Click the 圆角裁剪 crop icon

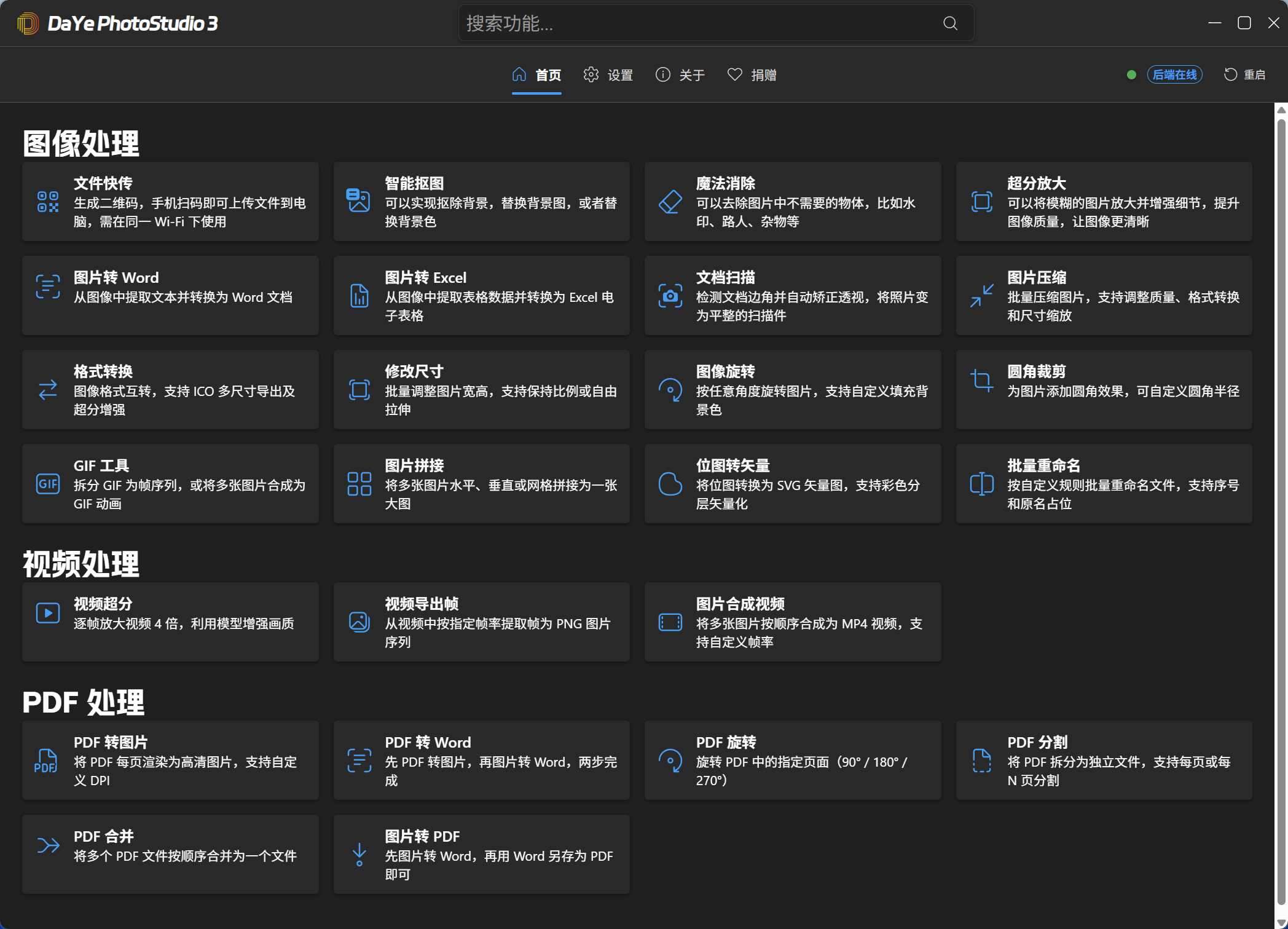click(x=981, y=381)
